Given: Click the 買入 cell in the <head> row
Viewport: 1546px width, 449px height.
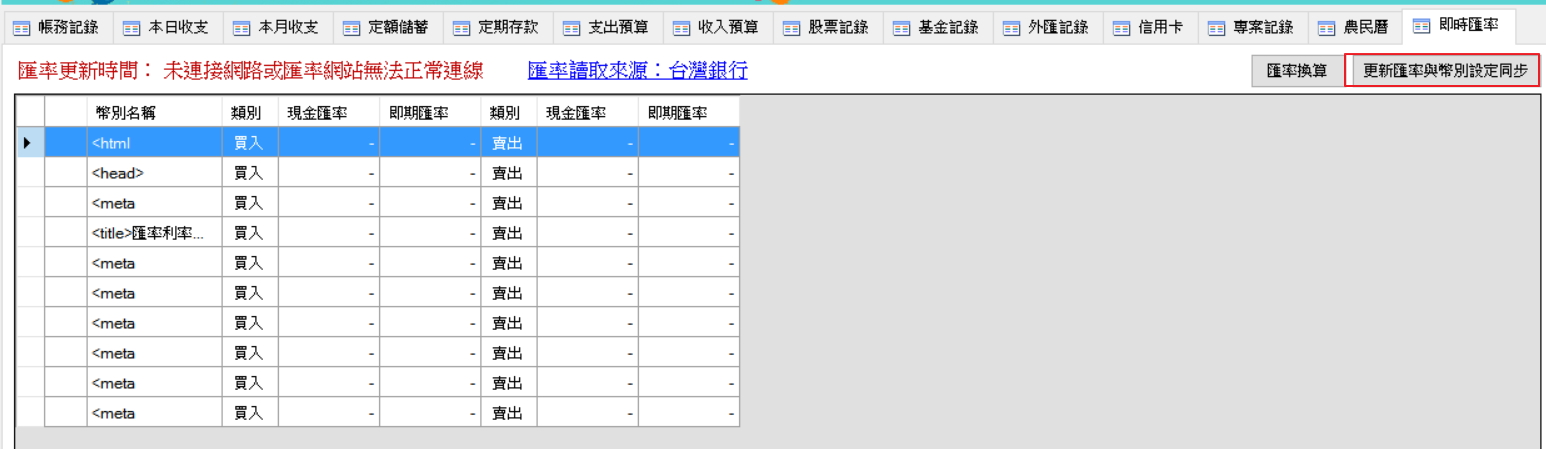Looking at the screenshot, I should [x=250, y=172].
